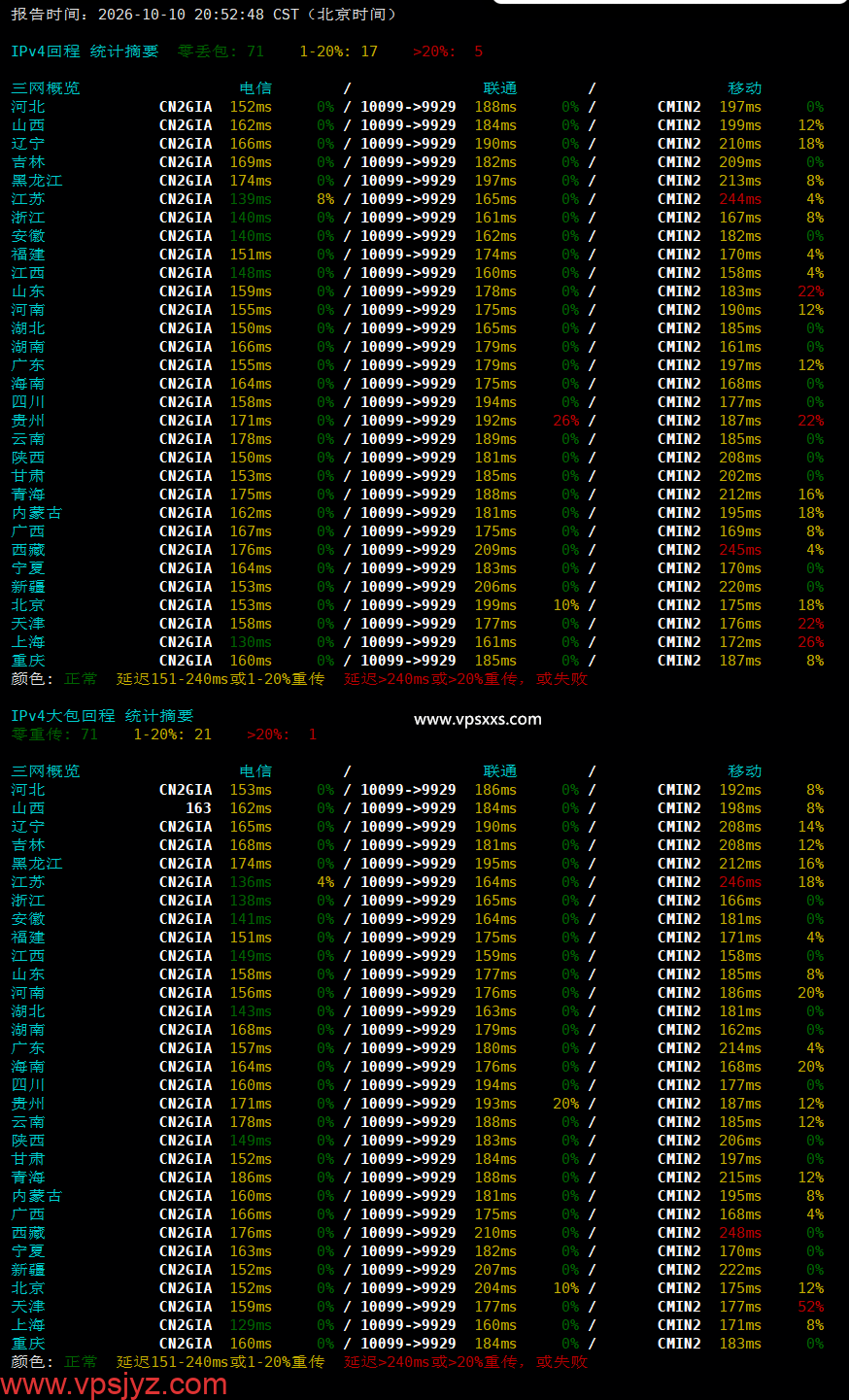849x1400 pixels.
Task: Click the '4%' 电信 retransmit in 江苏 row
Action: coord(325,882)
